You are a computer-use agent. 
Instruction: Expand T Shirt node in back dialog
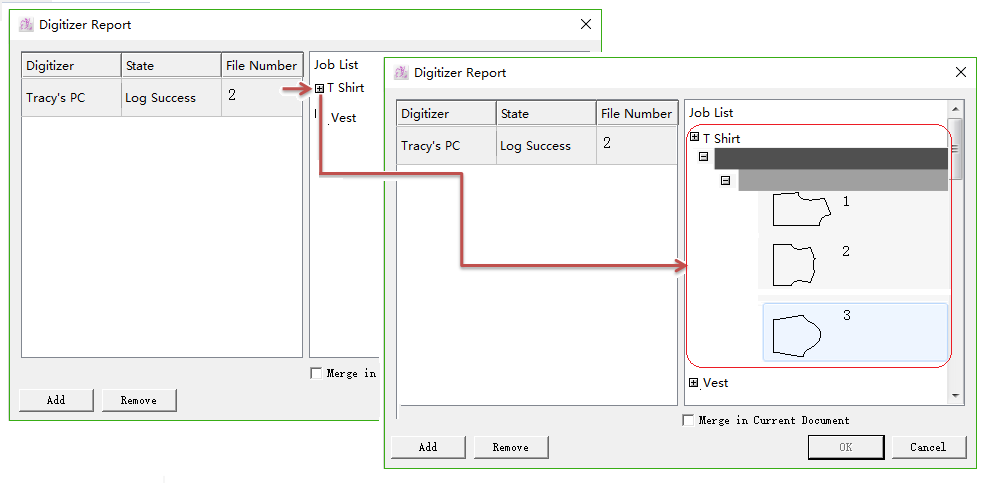(x=319, y=88)
